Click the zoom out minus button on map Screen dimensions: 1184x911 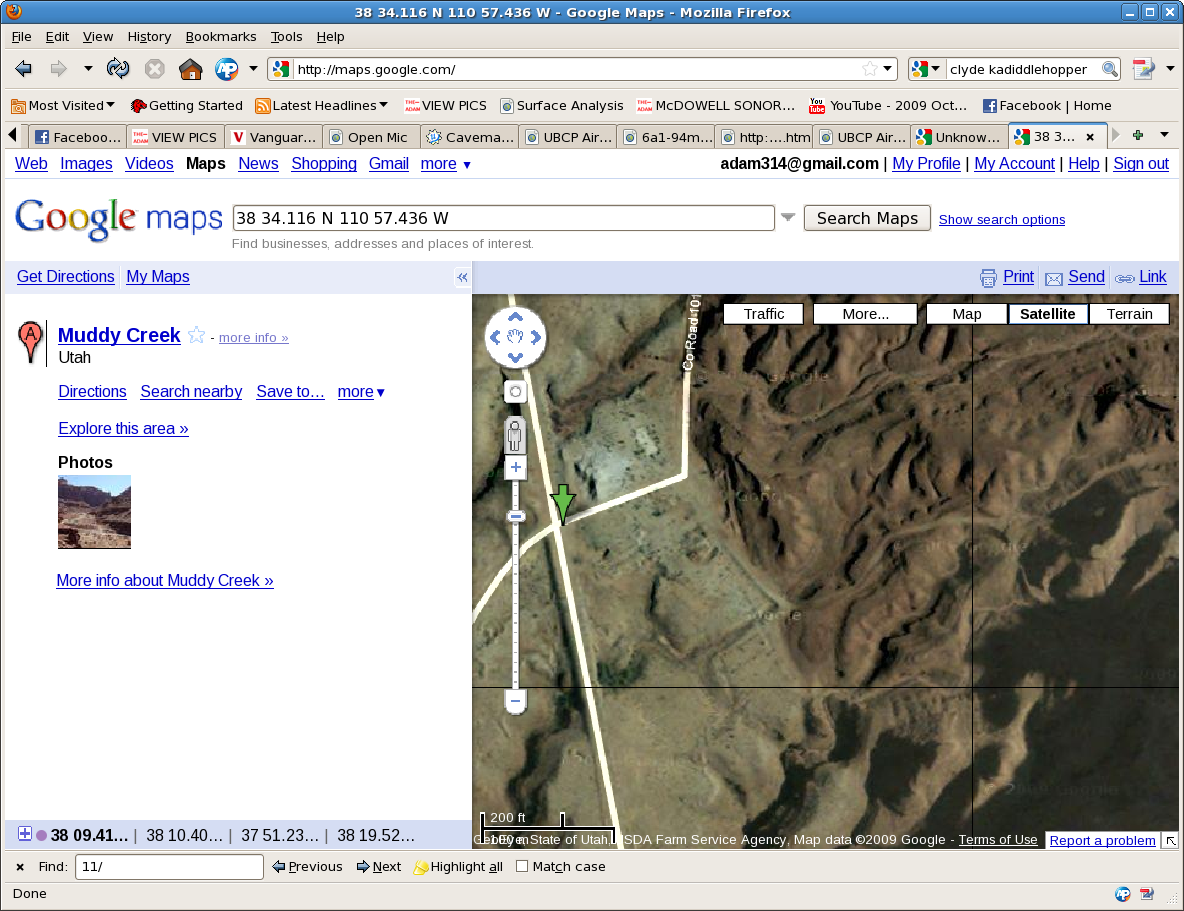(x=516, y=701)
